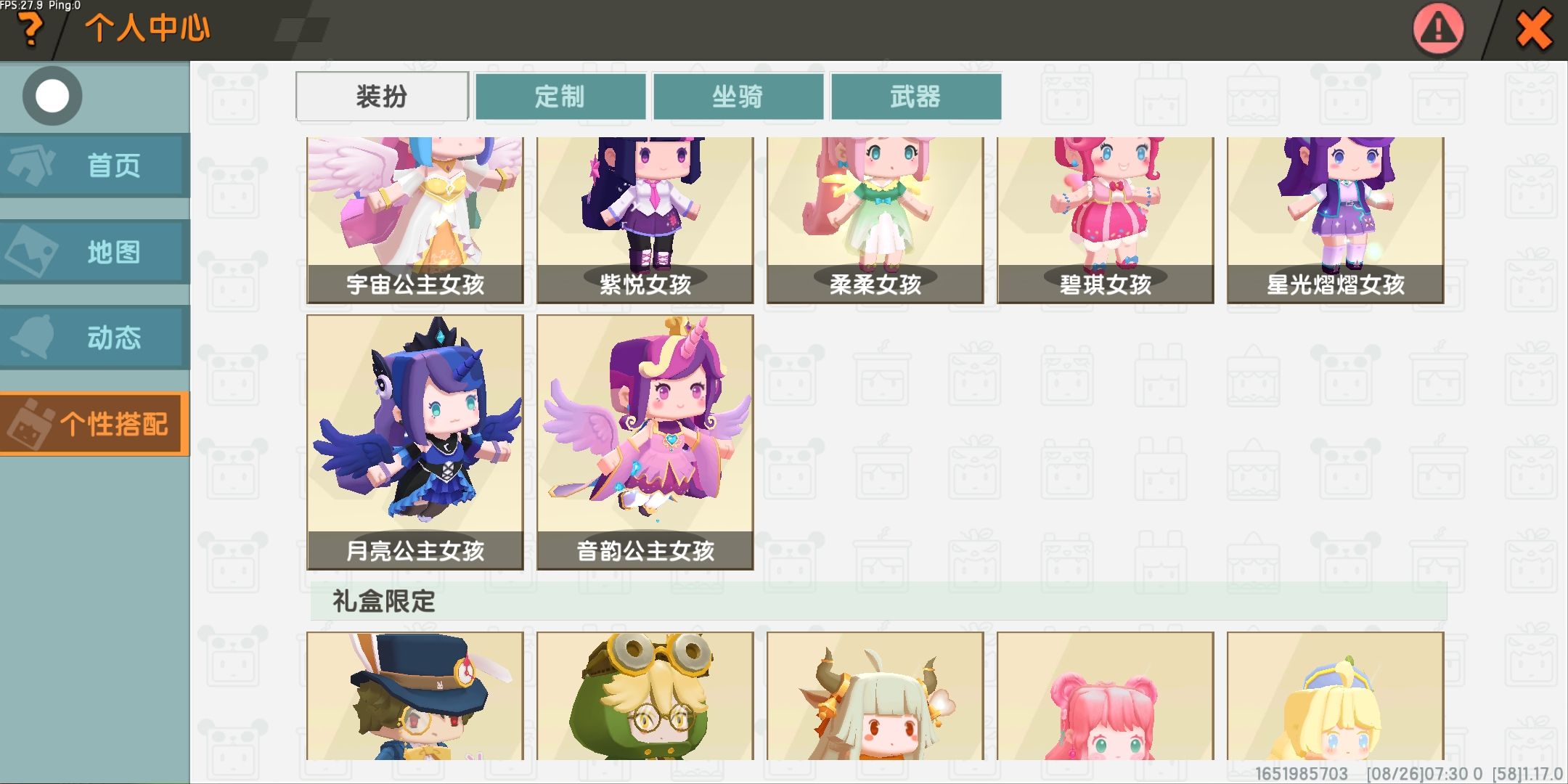Viewport: 1568px width, 784px height.
Task: Click the round white avatar icon
Action: pyautogui.click(x=52, y=96)
